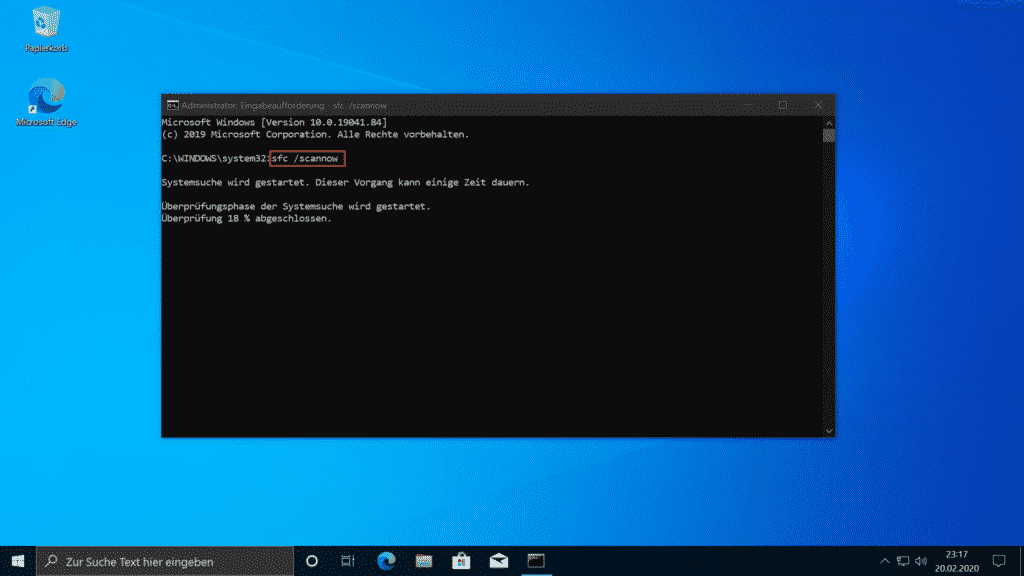Click the 'Überprüfungsphase der Systemsuche' line

(296, 206)
